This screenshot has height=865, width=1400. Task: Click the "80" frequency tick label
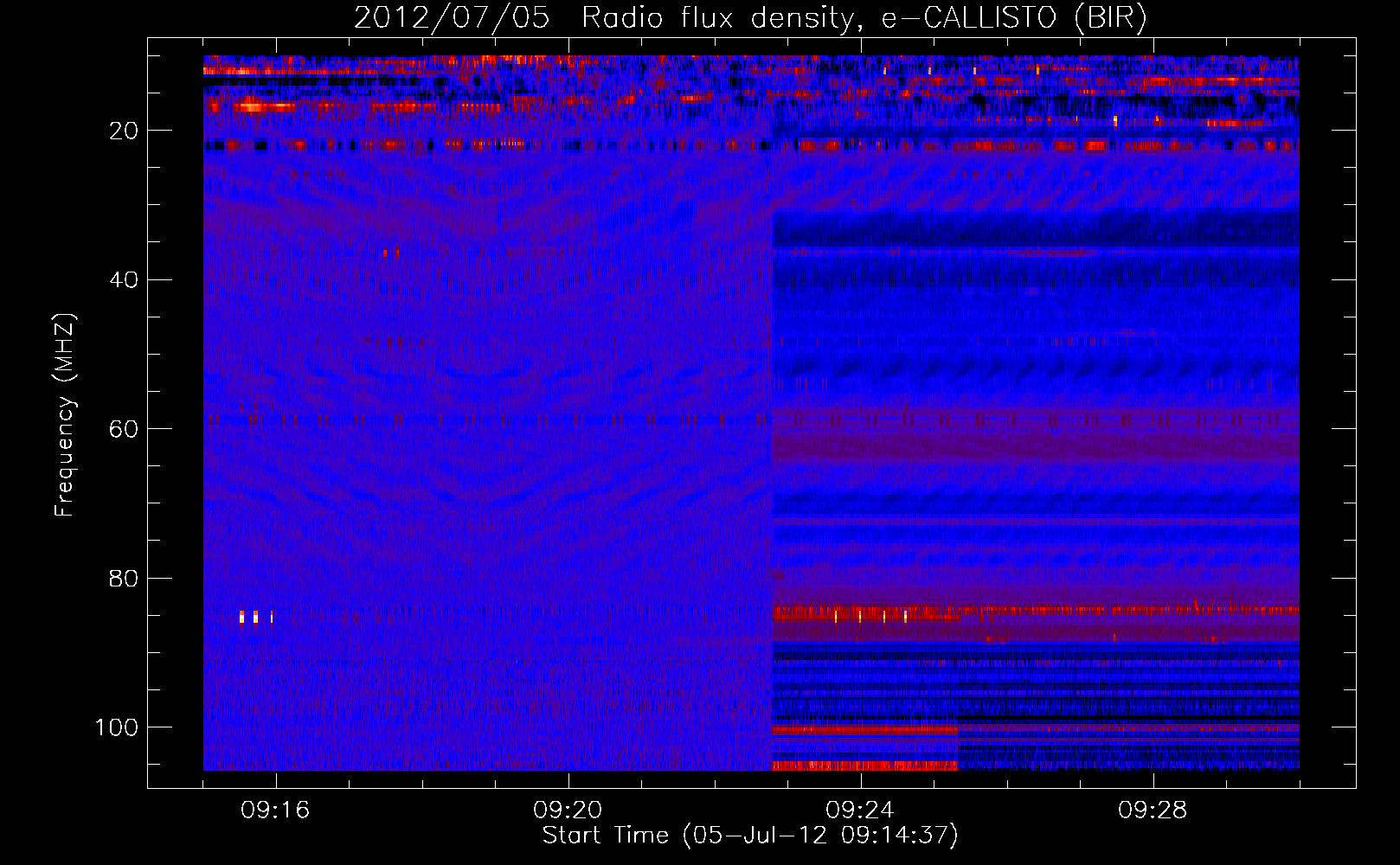point(125,579)
